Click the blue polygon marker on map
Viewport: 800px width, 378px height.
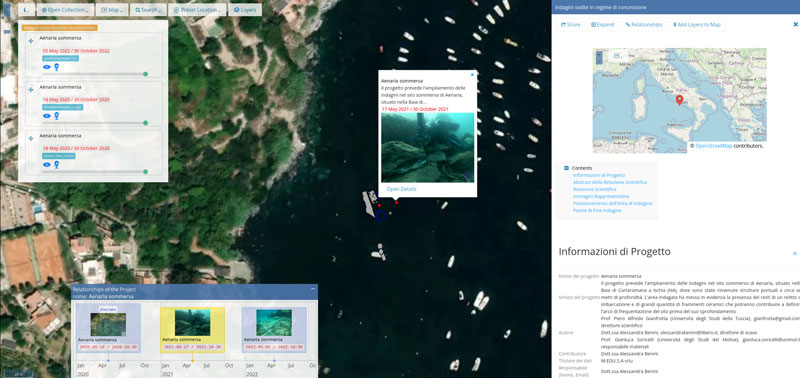coord(381,215)
